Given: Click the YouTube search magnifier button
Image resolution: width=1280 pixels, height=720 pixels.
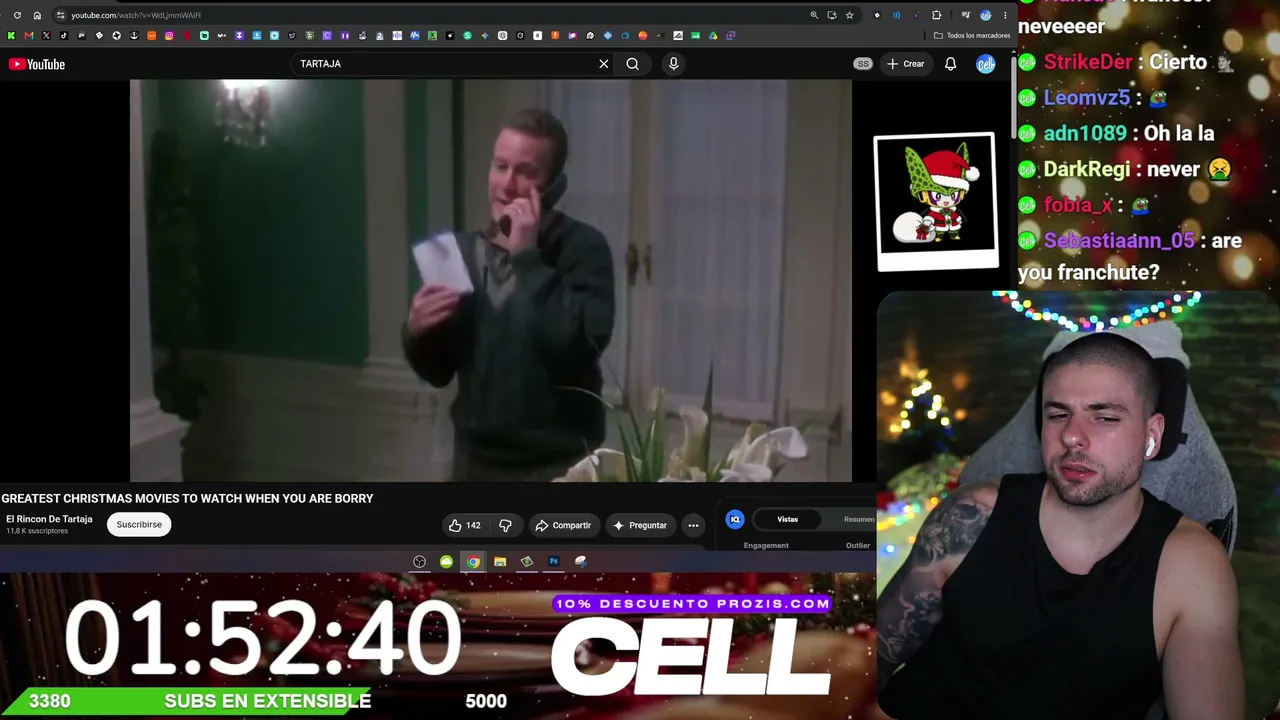Looking at the screenshot, I should pyautogui.click(x=633, y=64).
